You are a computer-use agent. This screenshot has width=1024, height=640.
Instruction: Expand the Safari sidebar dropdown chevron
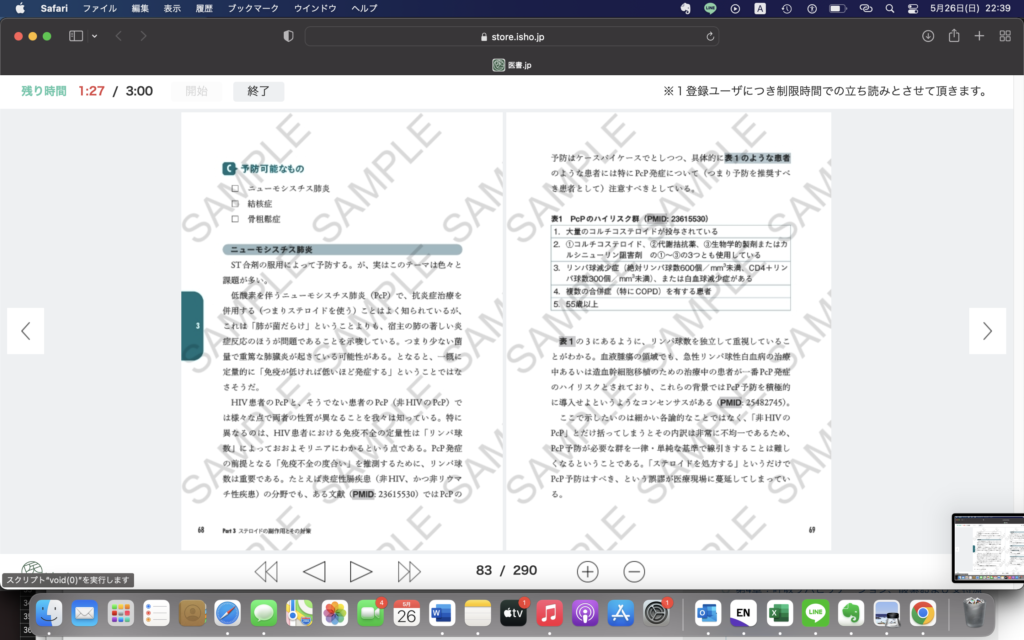[x=94, y=36]
